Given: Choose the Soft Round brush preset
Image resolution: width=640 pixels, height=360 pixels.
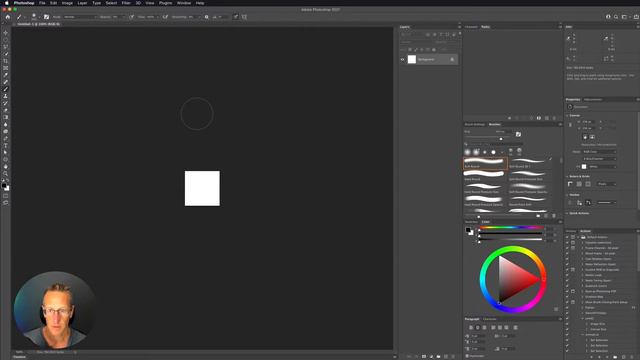Looking at the screenshot, I should tap(485, 163).
